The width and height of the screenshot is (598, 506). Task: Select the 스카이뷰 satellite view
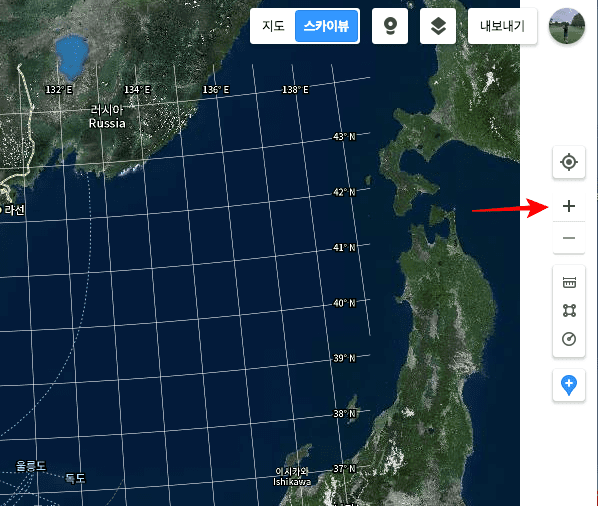tap(326, 26)
